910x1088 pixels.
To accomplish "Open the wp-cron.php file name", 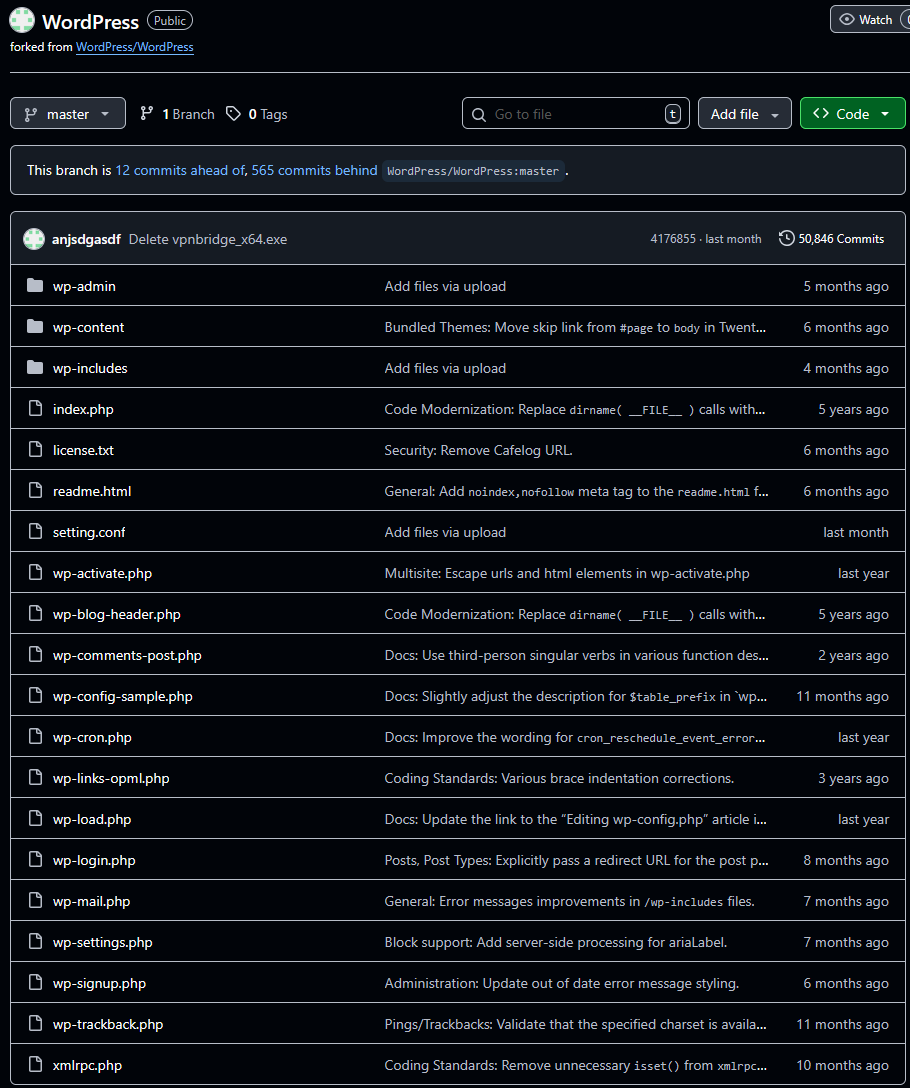I will coord(92,737).
